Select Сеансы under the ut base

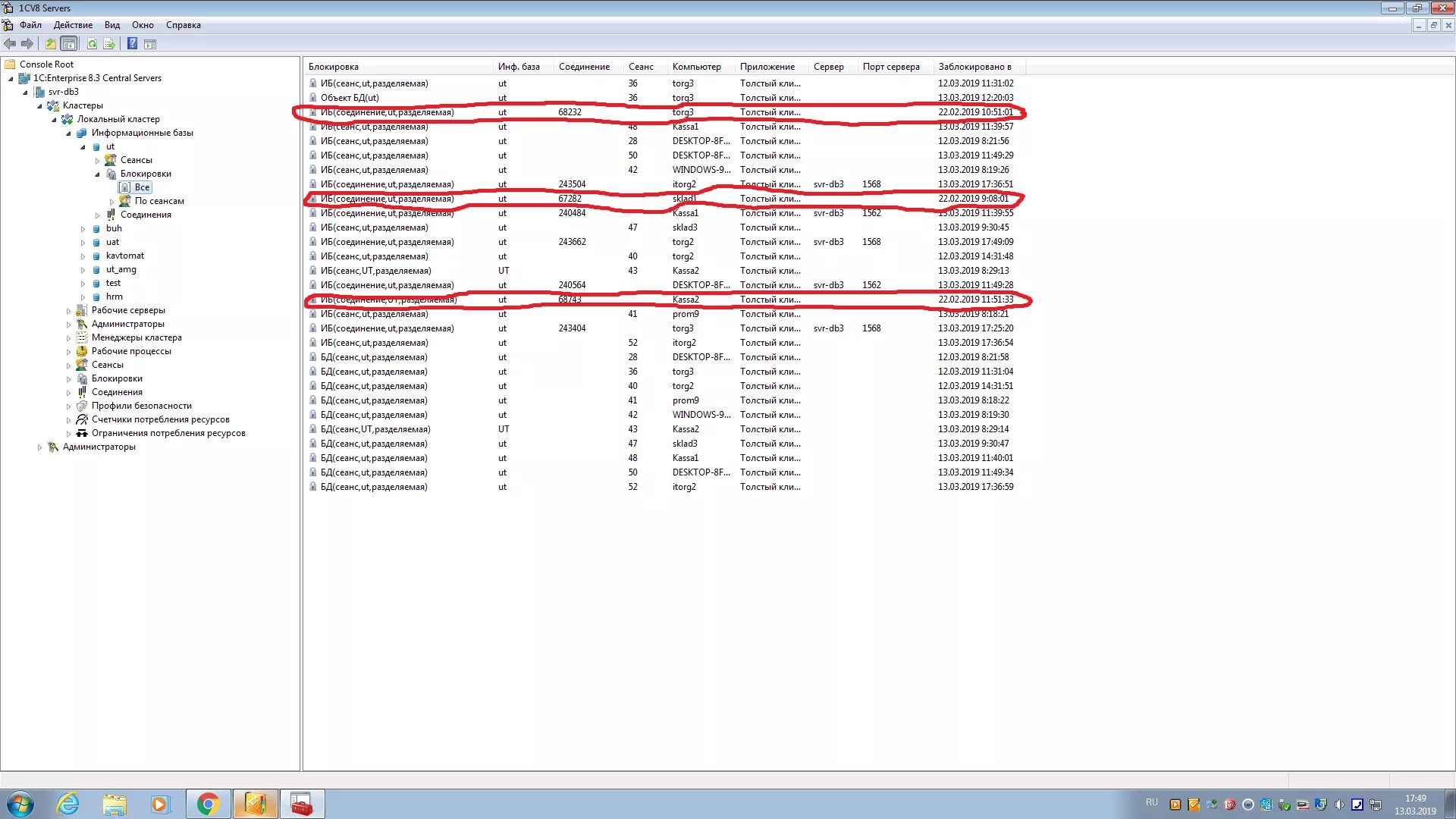pos(136,160)
